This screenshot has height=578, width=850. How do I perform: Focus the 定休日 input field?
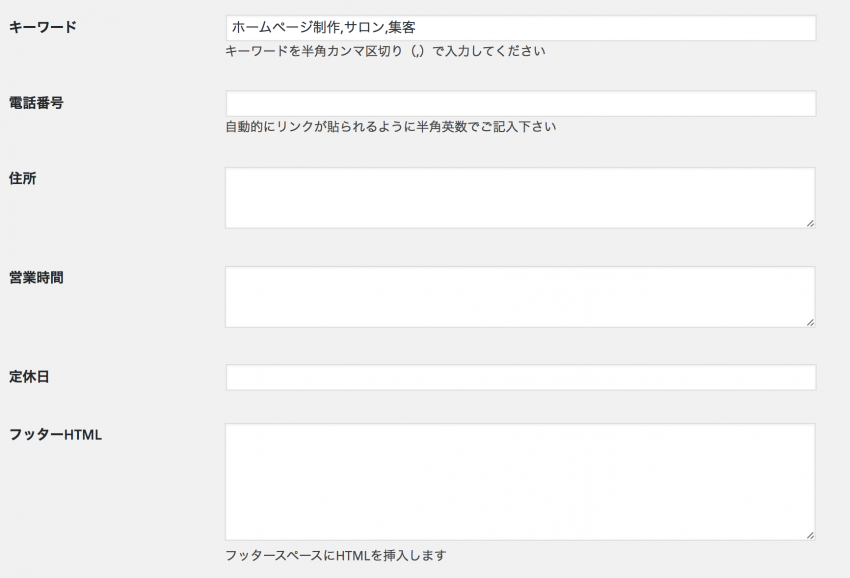[520, 377]
